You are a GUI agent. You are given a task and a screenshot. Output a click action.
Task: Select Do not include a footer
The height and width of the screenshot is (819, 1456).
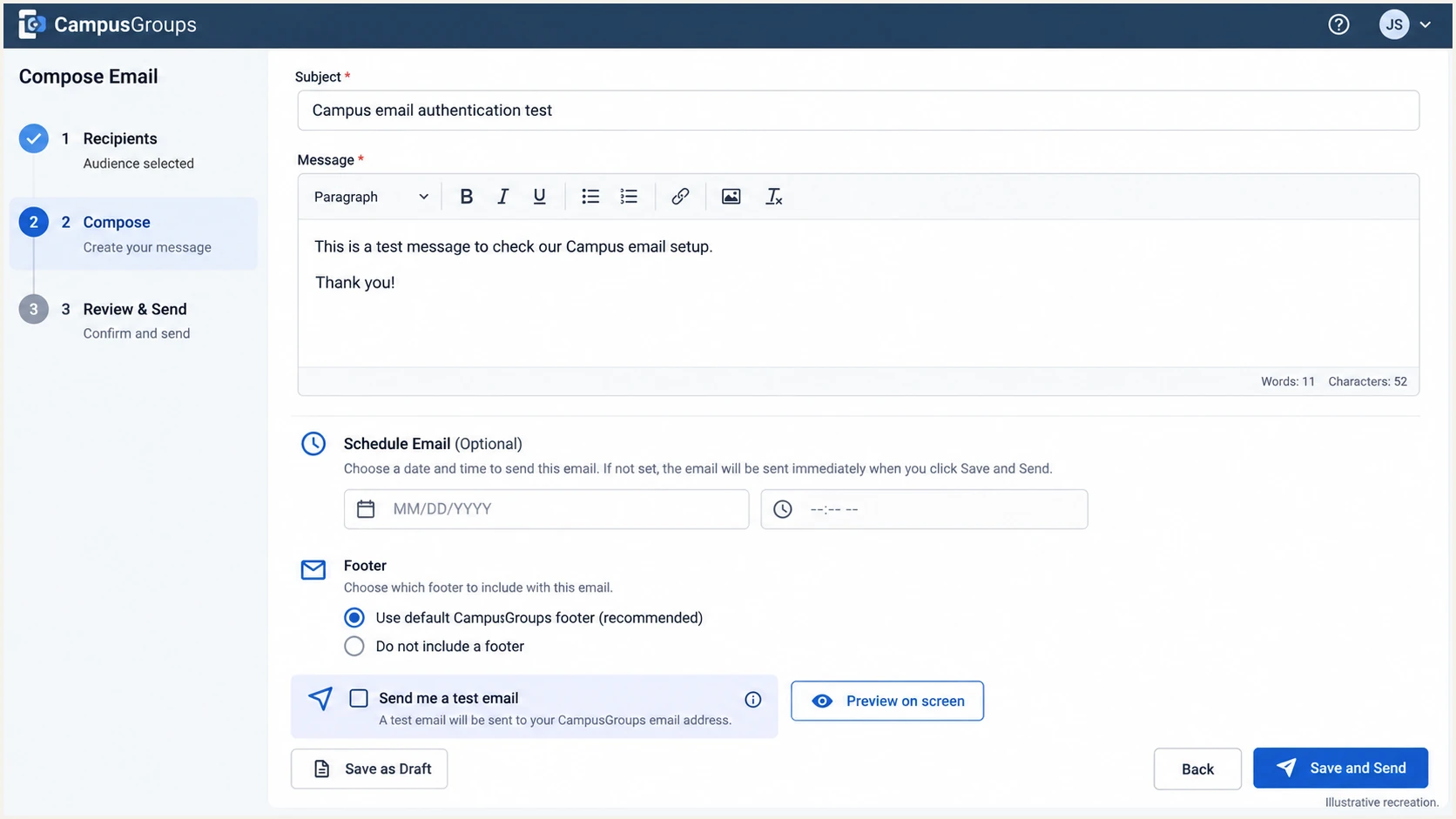[x=354, y=647]
